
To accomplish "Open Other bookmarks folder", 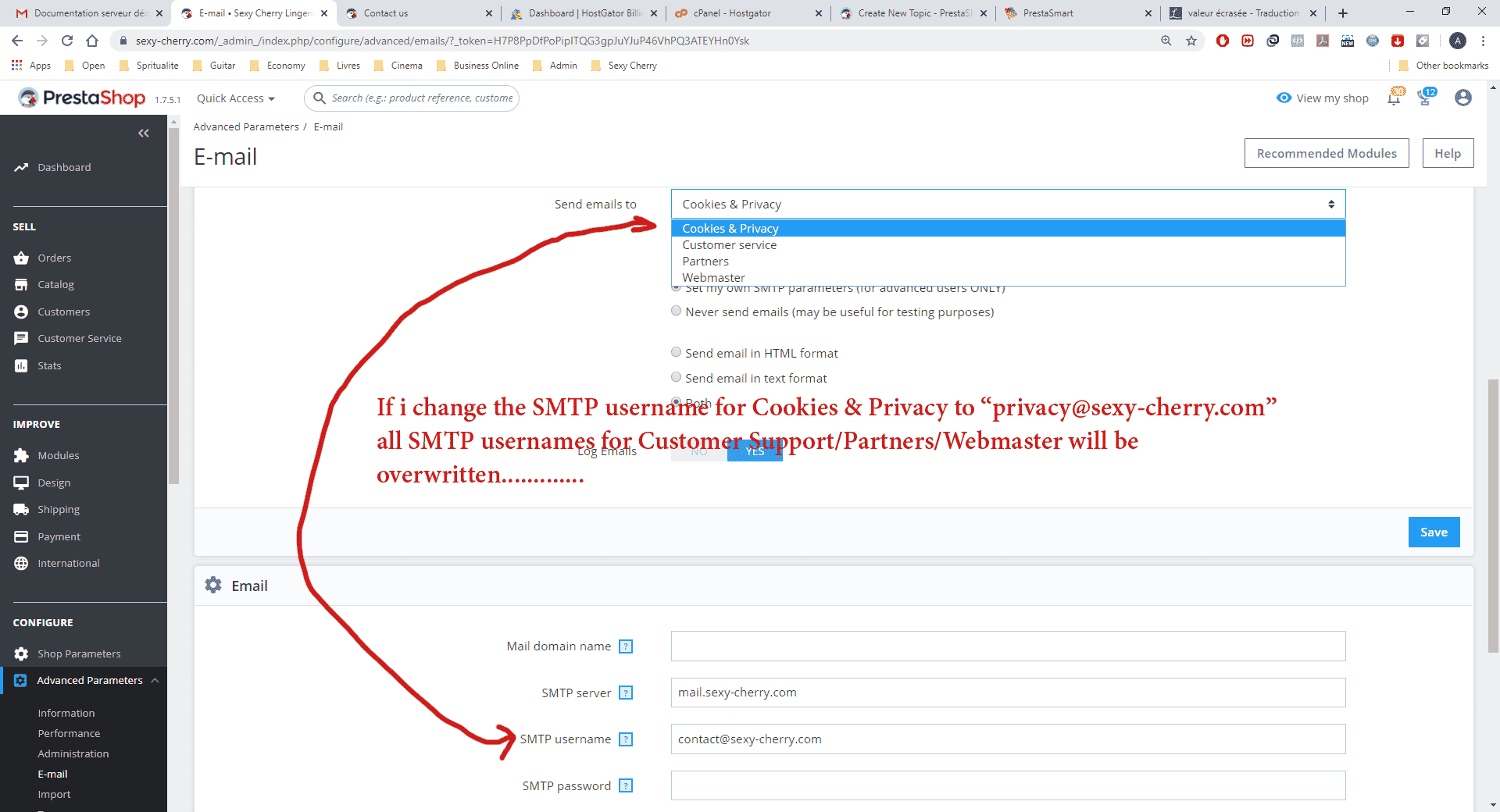I will (x=1444, y=66).
